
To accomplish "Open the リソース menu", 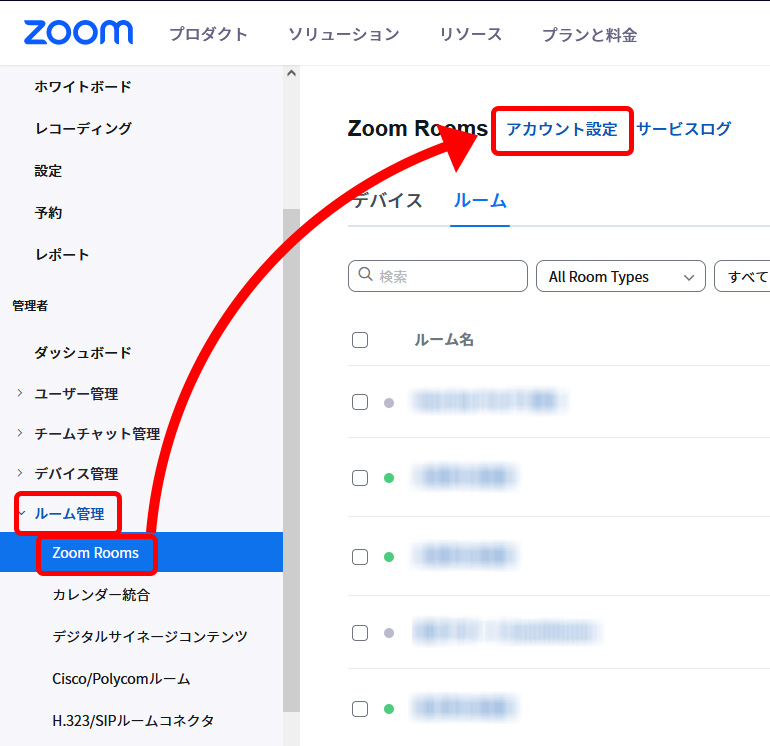I will click(x=470, y=34).
